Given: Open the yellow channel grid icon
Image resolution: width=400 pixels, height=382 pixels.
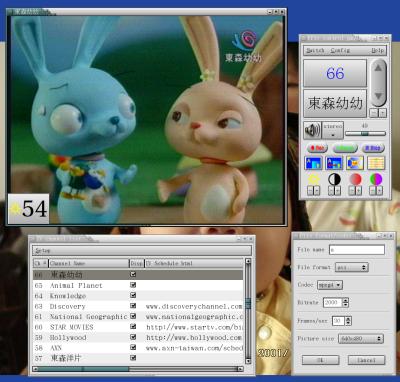Looking at the screenshot, I should [x=376, y=163].
